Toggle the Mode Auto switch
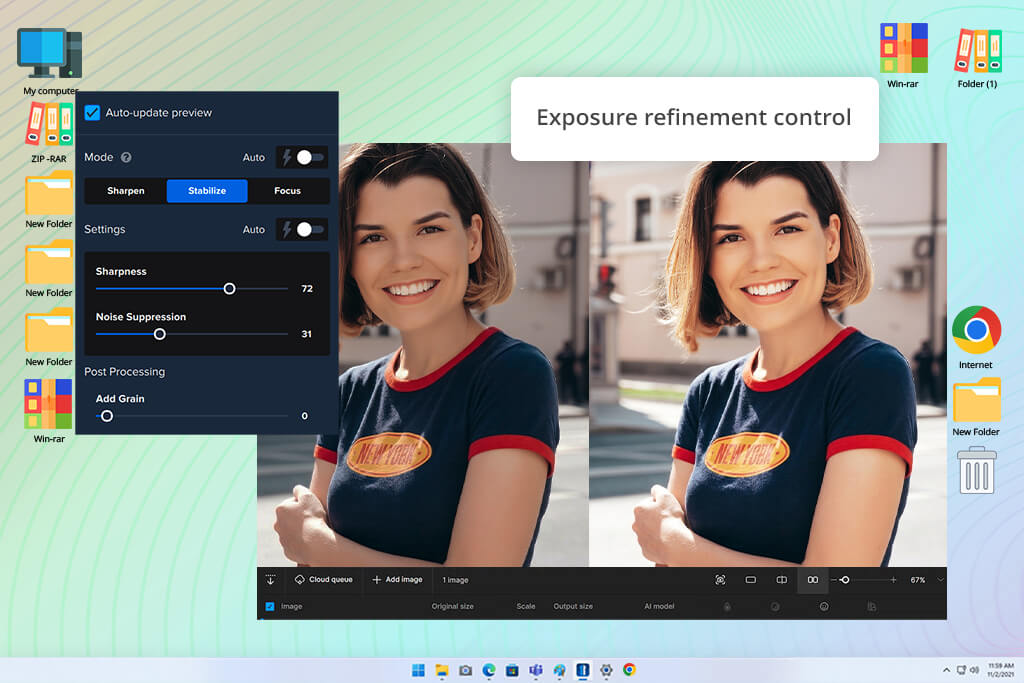 pyautogui.click(x=303, y=157)
